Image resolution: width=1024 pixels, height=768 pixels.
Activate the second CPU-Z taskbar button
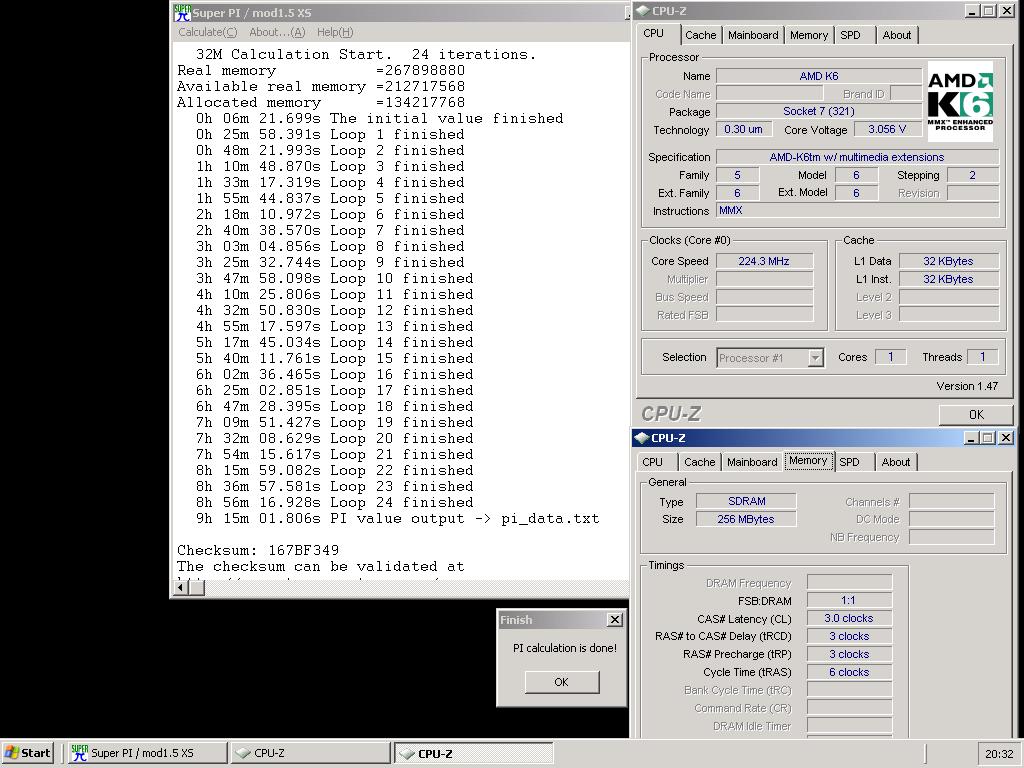(473, 753)
